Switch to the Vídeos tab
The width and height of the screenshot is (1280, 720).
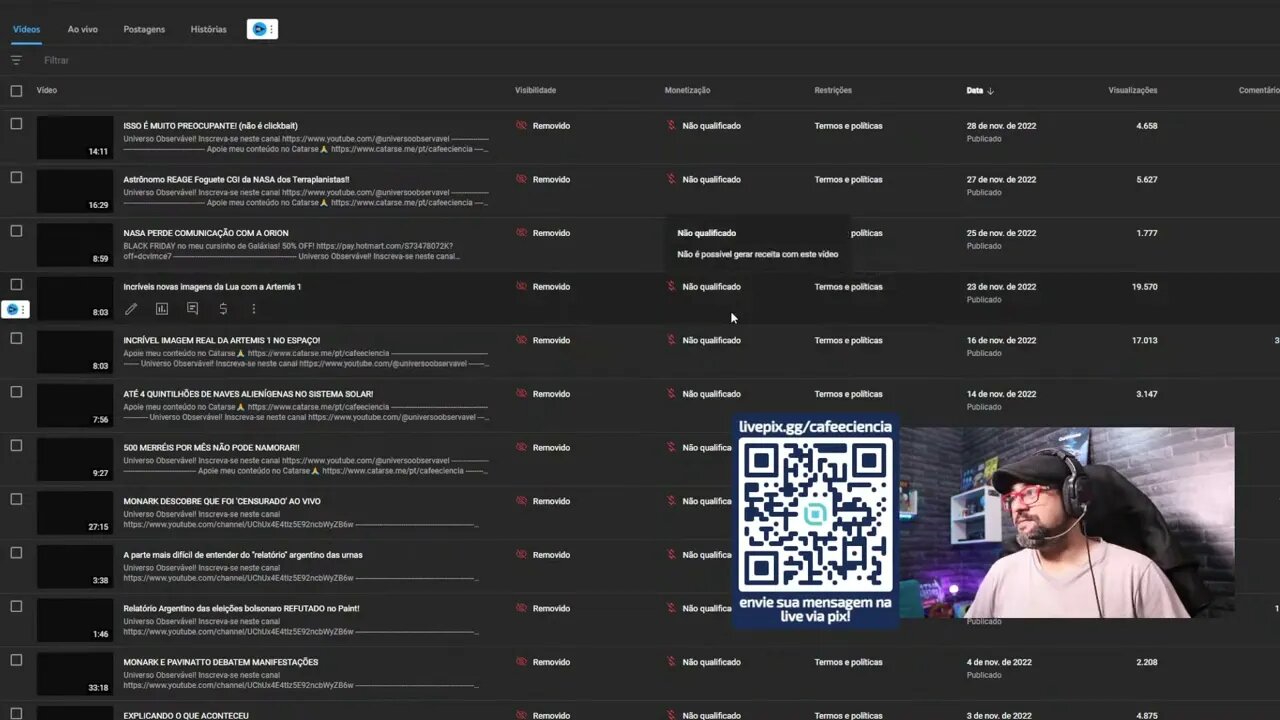27,29
